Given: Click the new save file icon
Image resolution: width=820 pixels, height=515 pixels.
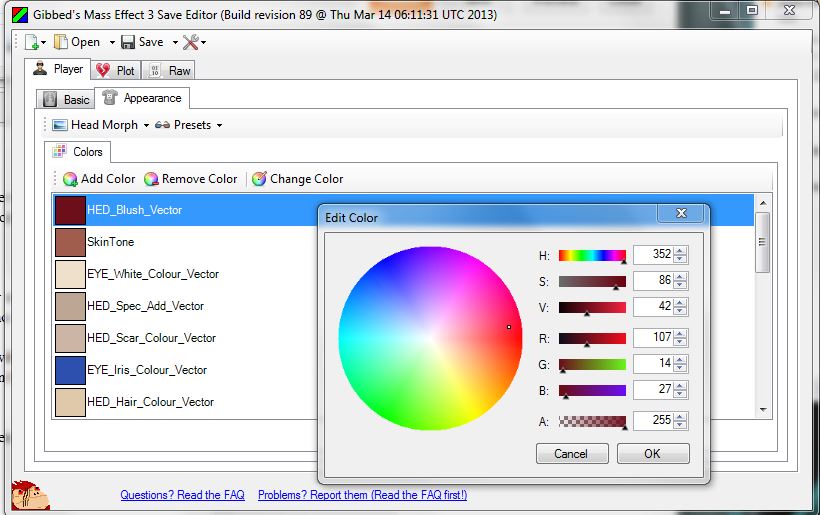Looking at the screenshot, I should click(x=32, y=42).
